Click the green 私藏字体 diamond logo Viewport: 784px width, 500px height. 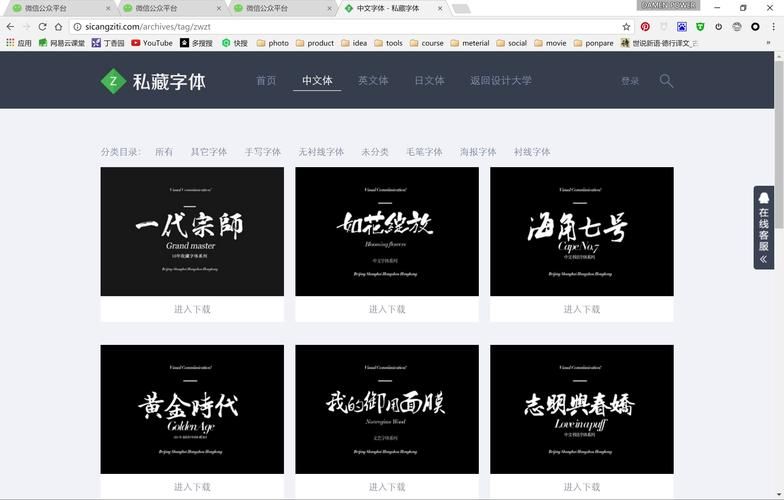[114, 81]
